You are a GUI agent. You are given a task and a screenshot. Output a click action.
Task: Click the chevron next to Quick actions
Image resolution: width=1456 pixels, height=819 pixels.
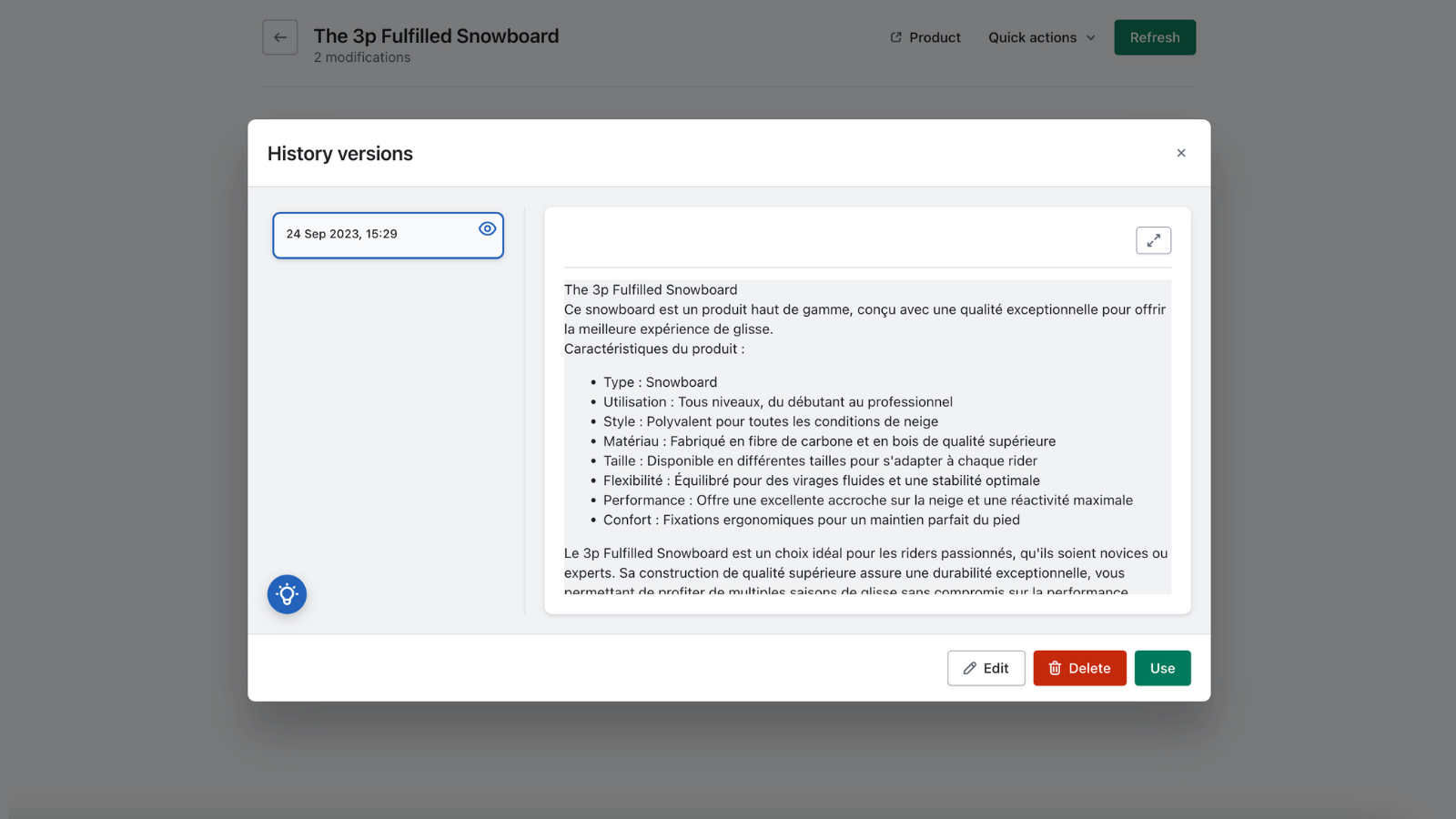pyautogui.click(x=1091, y=37)
